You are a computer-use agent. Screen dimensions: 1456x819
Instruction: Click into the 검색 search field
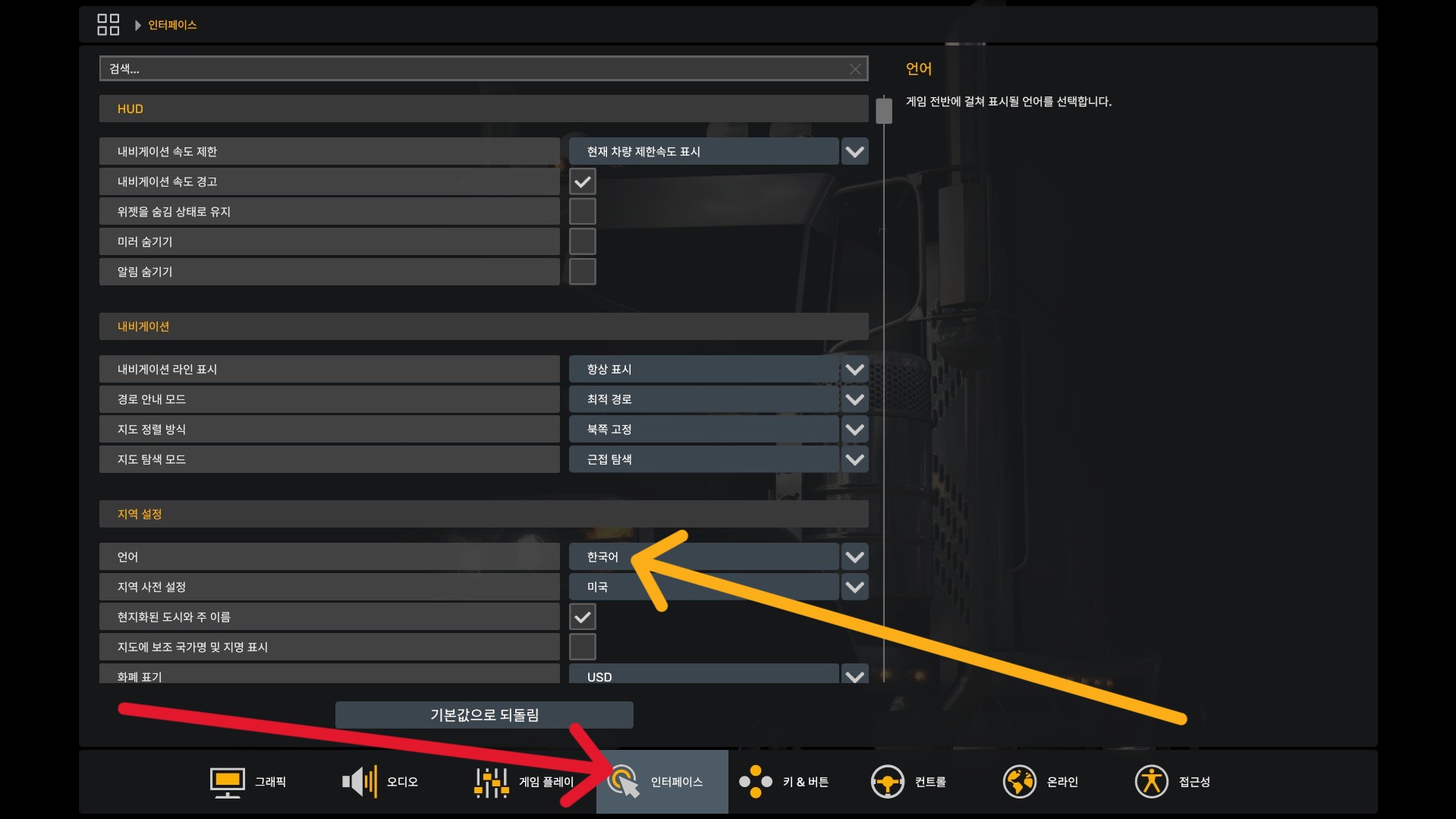tap(483, 68)
